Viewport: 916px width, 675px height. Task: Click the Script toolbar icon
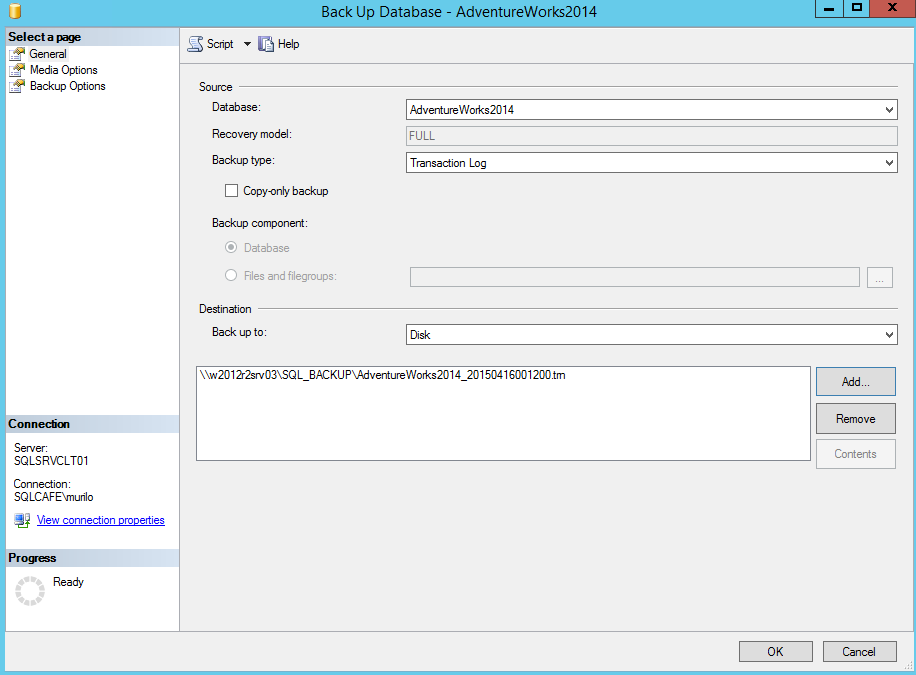[195, 44]
